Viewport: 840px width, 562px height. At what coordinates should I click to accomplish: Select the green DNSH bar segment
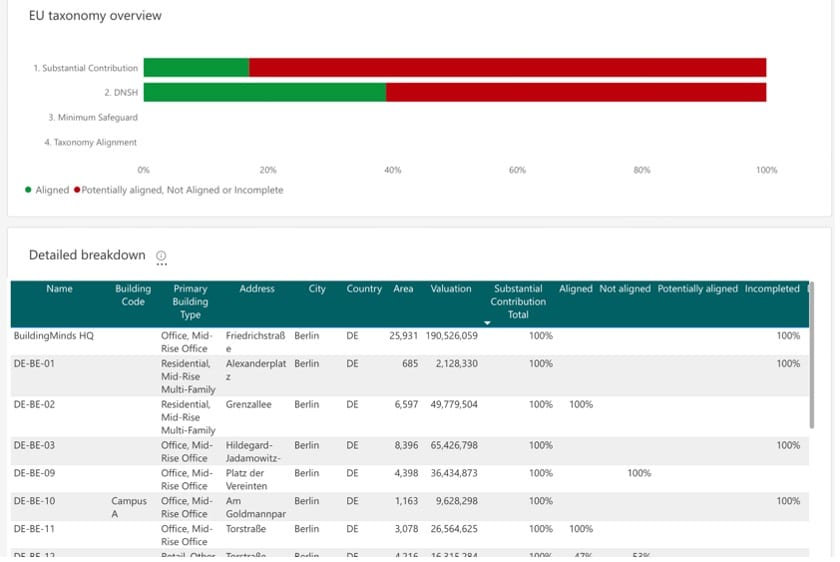click(x=265, y=92)
